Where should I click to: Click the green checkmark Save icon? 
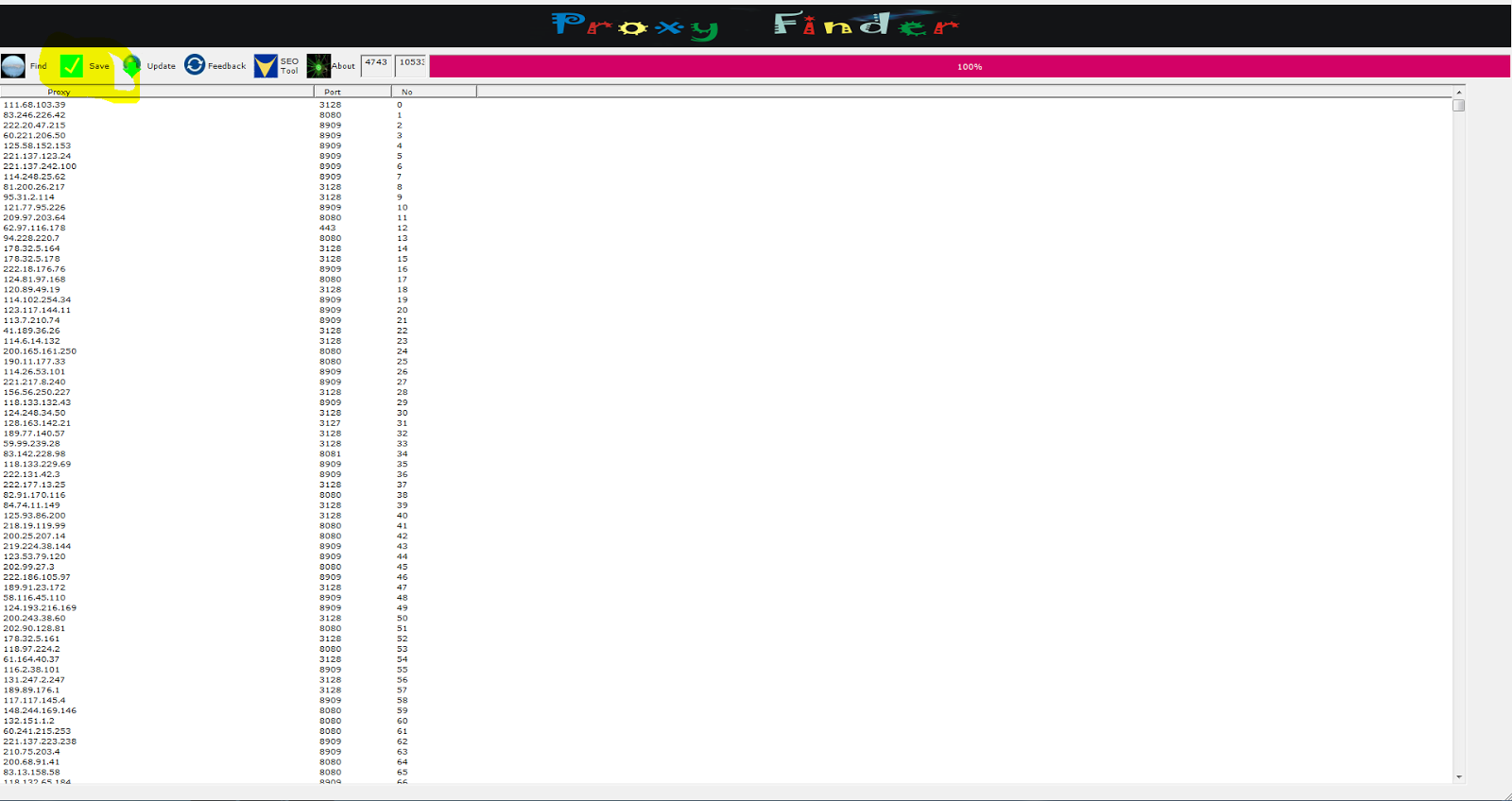(71, 66)
